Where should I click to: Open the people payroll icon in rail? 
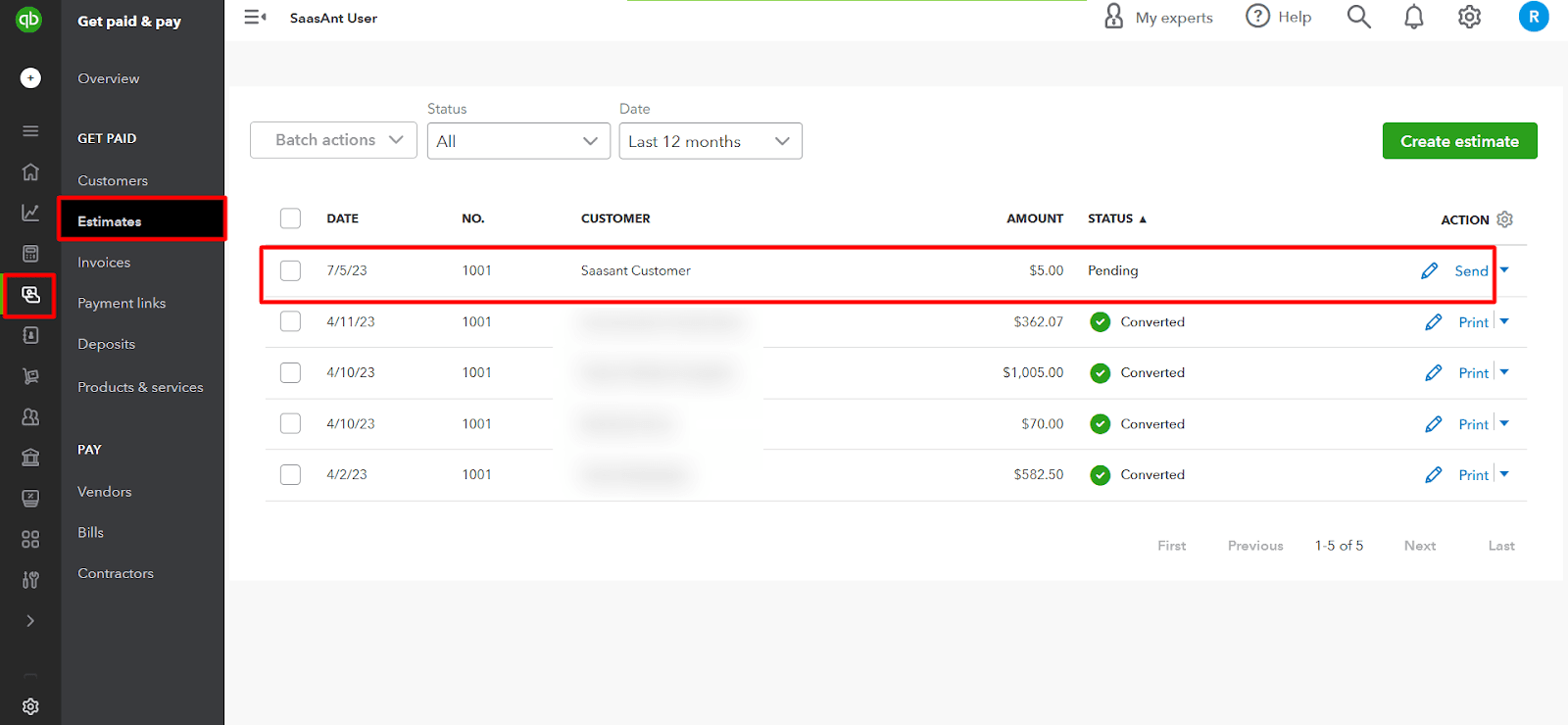click(x=30, y=416)
